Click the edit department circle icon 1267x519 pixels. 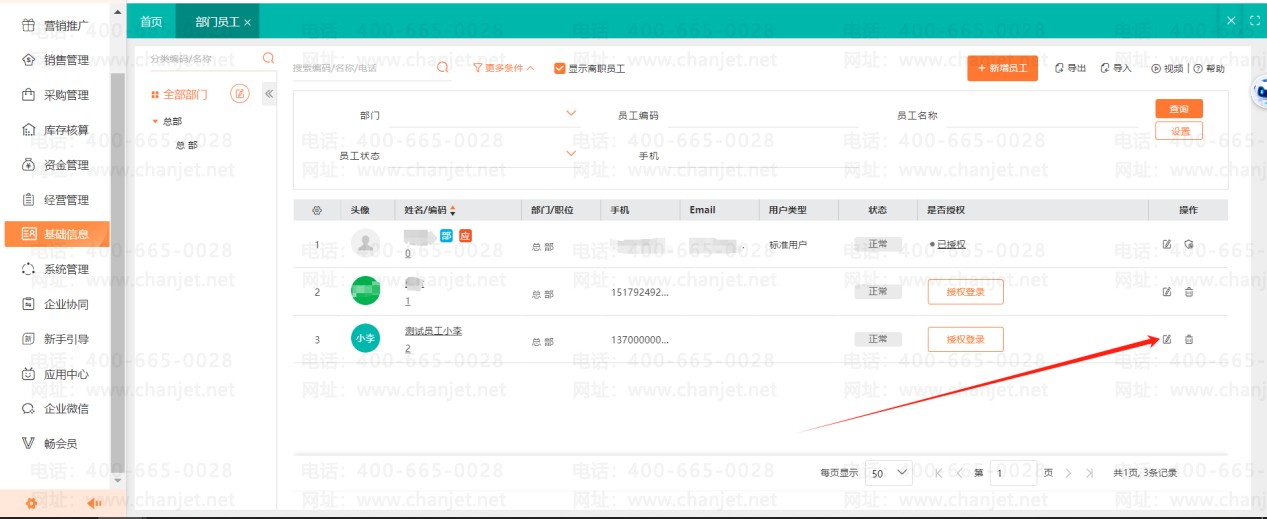tap(240, 93)
